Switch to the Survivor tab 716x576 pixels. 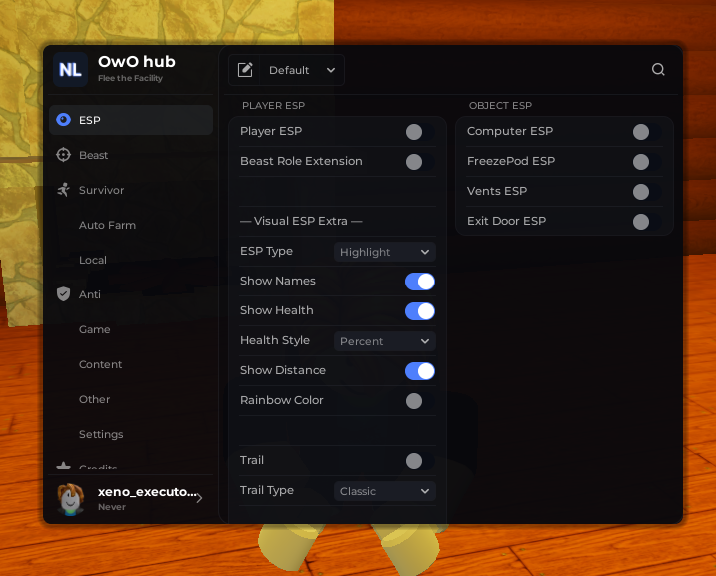coord(131,190)
